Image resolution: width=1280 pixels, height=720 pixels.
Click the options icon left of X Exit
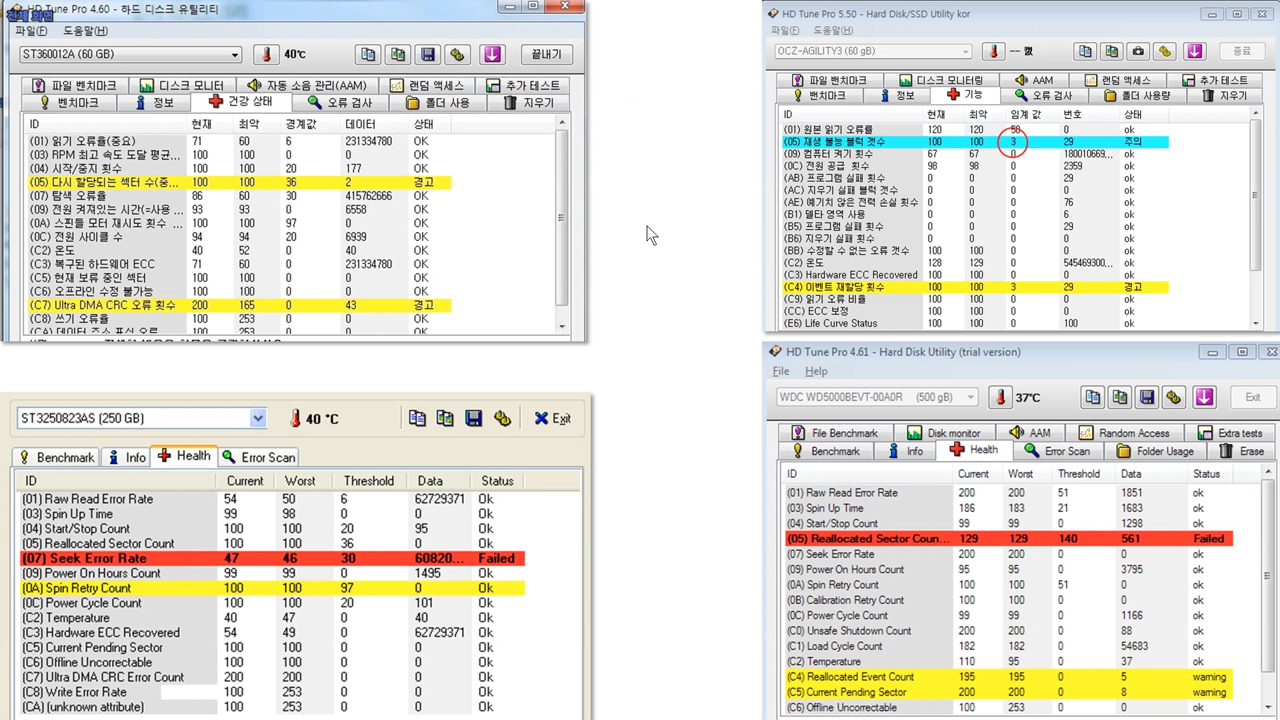point(502,418)
